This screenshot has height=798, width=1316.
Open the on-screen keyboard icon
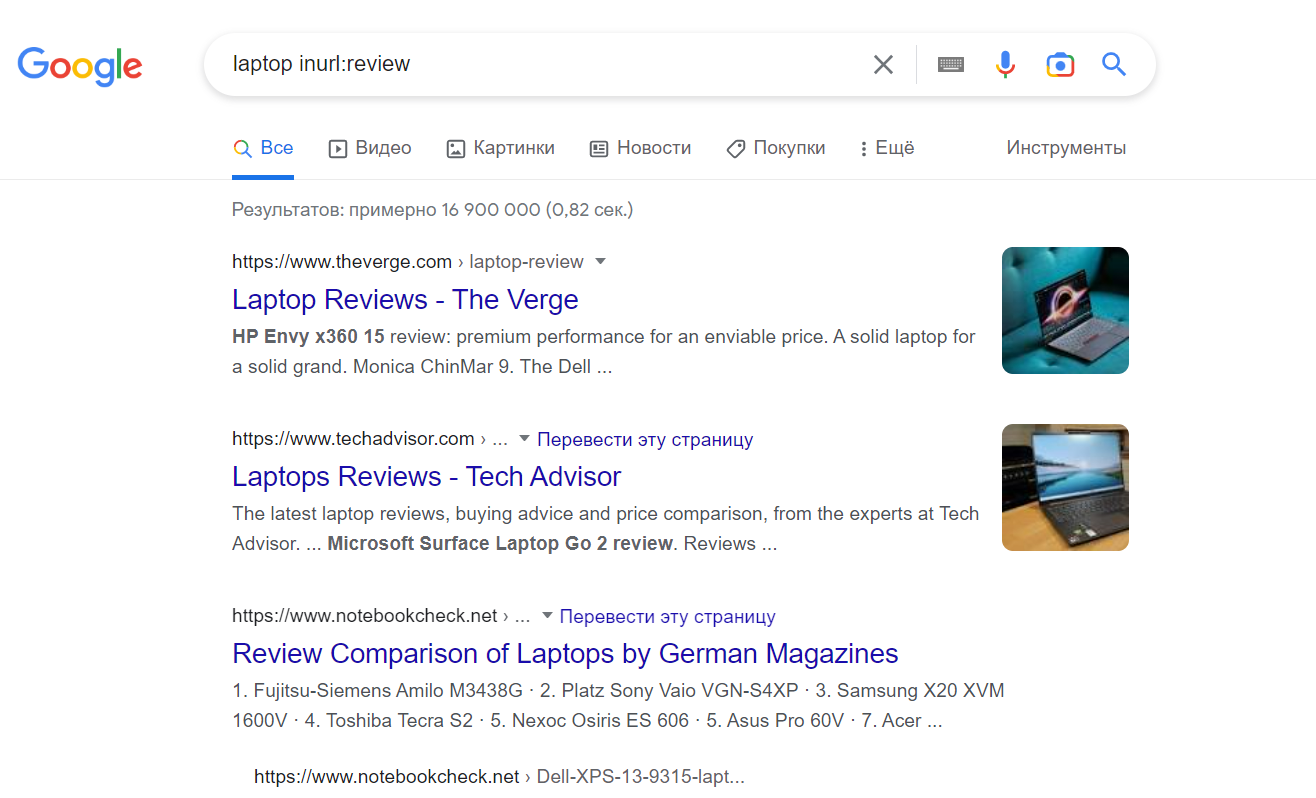(x=951, y=65)
